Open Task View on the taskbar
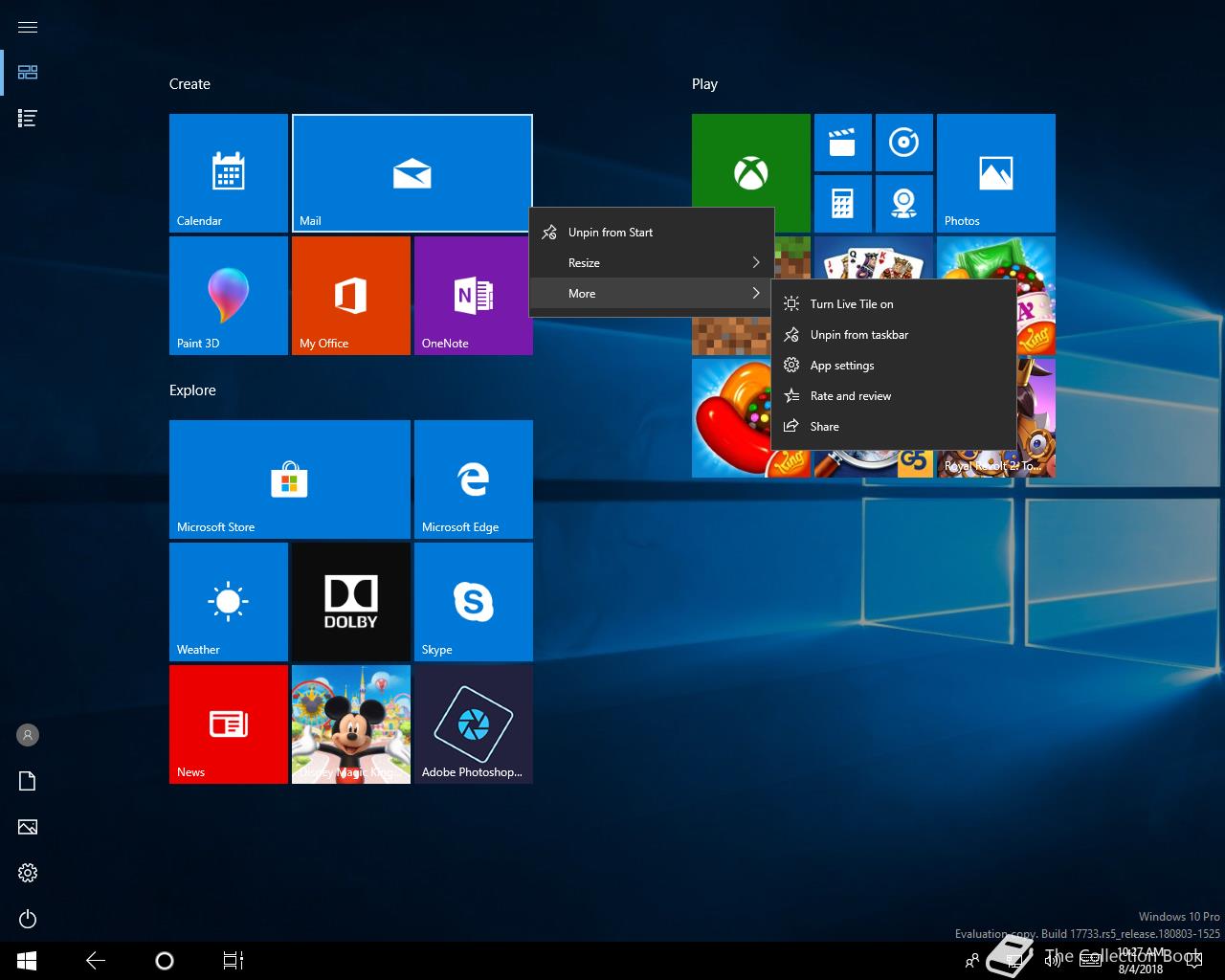The height and width of the screenshot is (980, 1225). point(234,961)
